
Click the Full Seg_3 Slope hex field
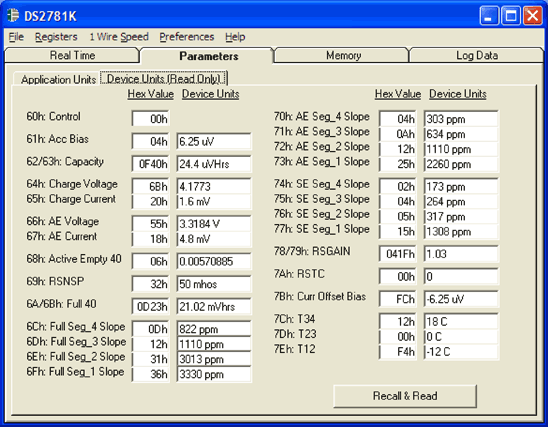[x=151, y=344]
